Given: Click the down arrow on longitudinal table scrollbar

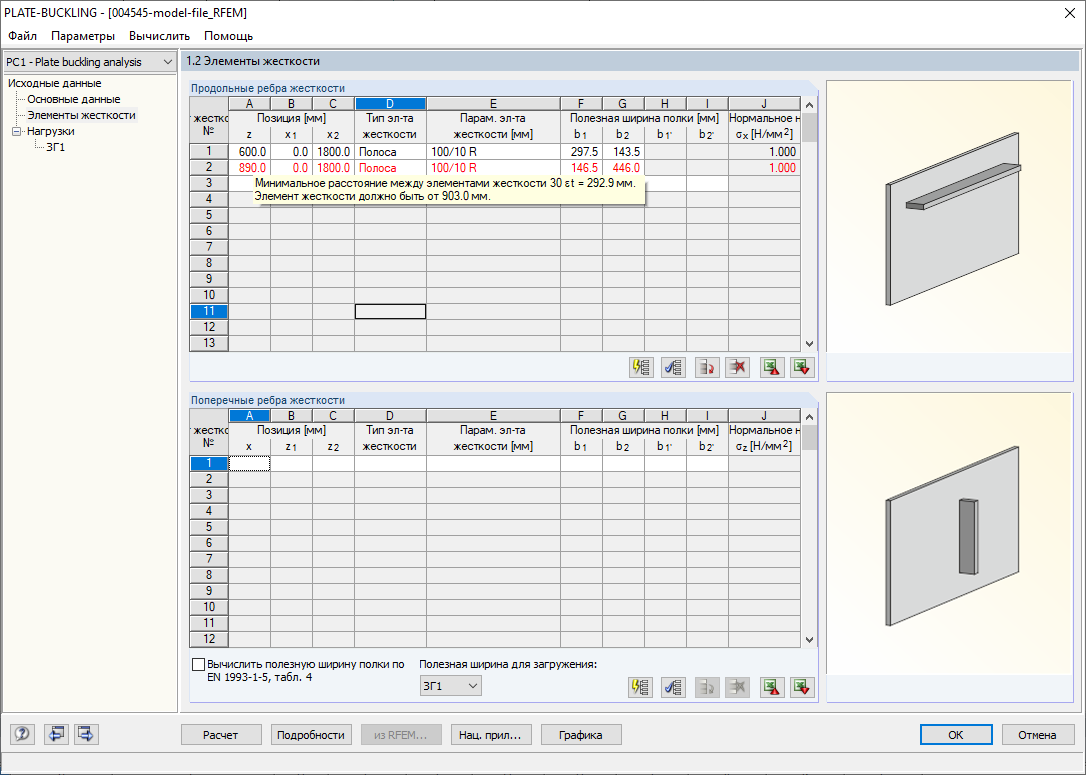Looking at the screenshot, I should coord(809,344).
